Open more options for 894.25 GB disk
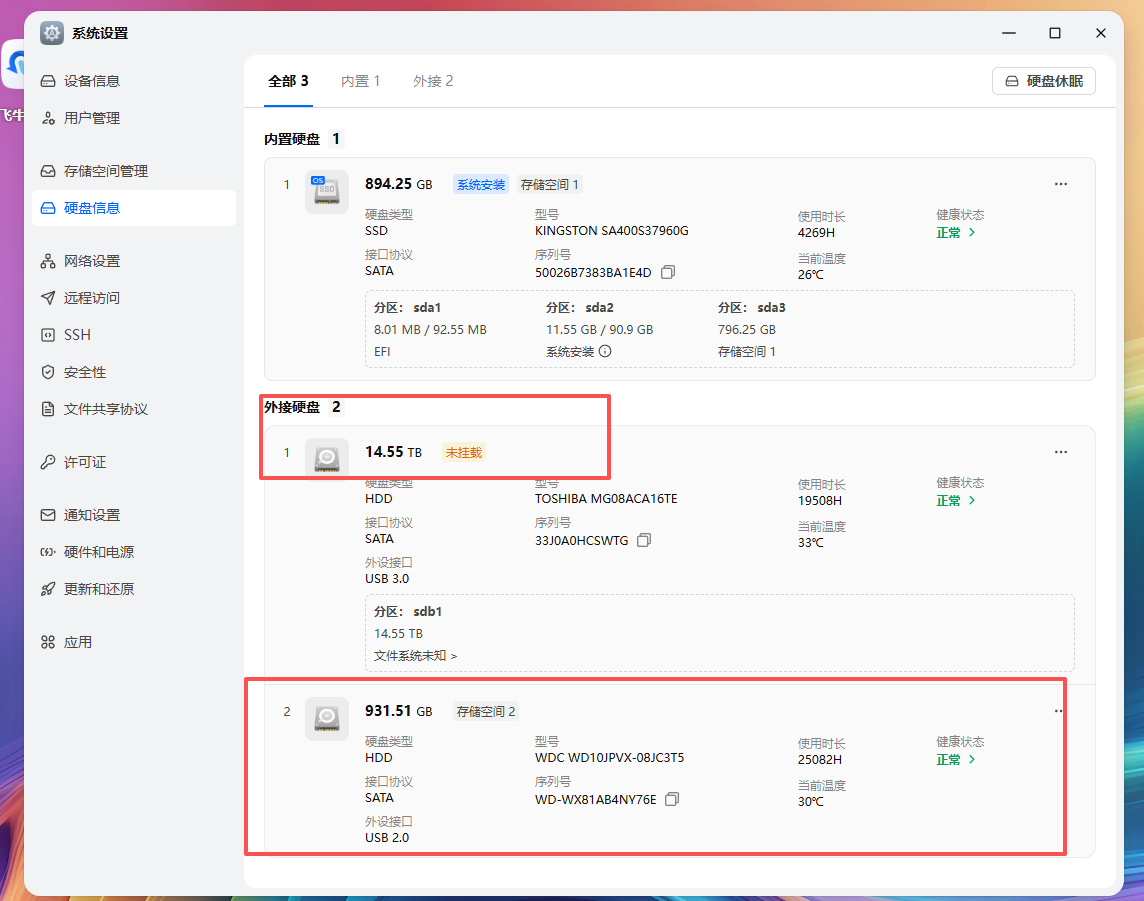The width and height of the screenshot is (1144, 901). tap(1061, 184)
